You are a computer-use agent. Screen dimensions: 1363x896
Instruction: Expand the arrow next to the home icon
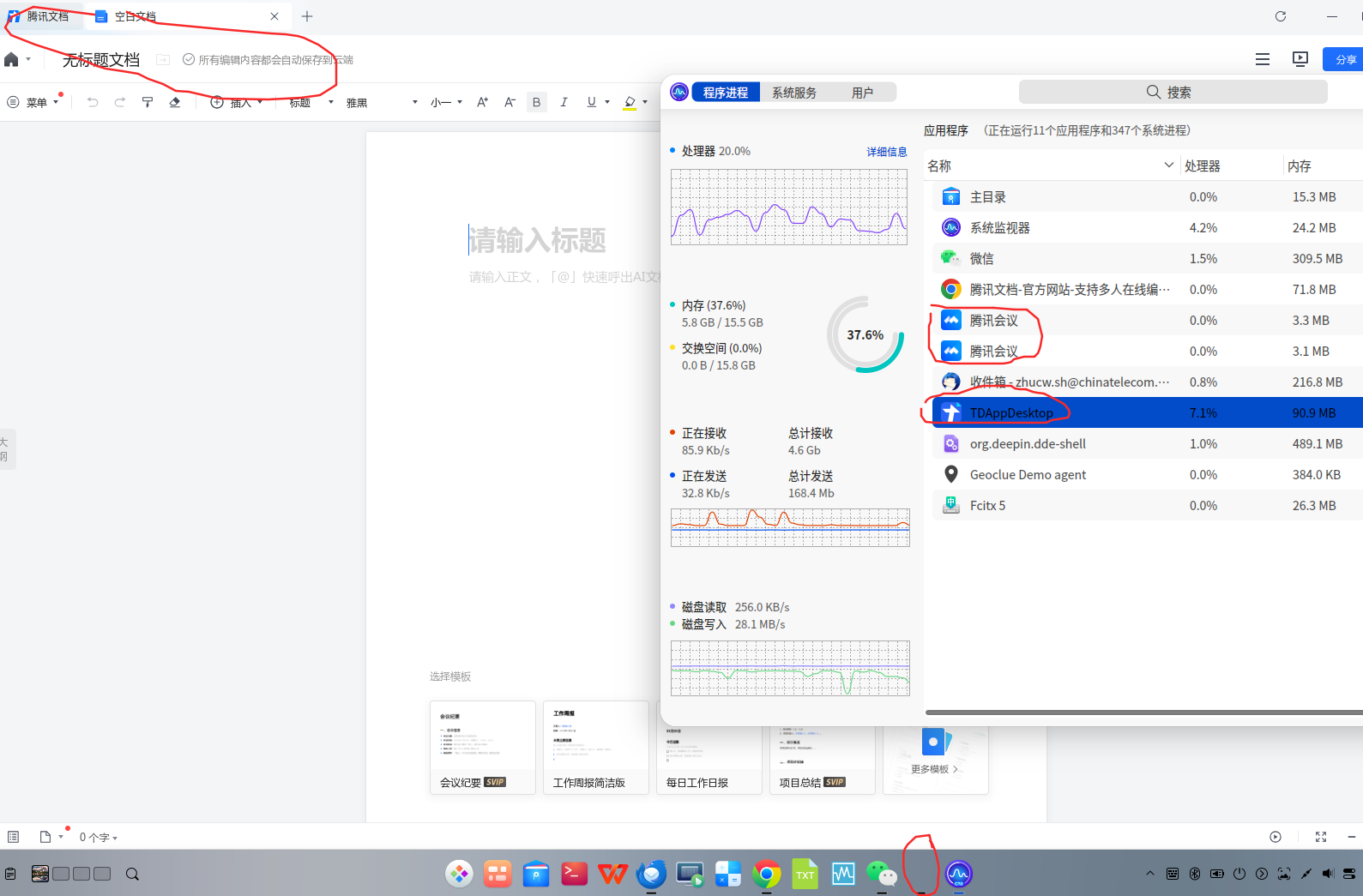tap(28, 60)
